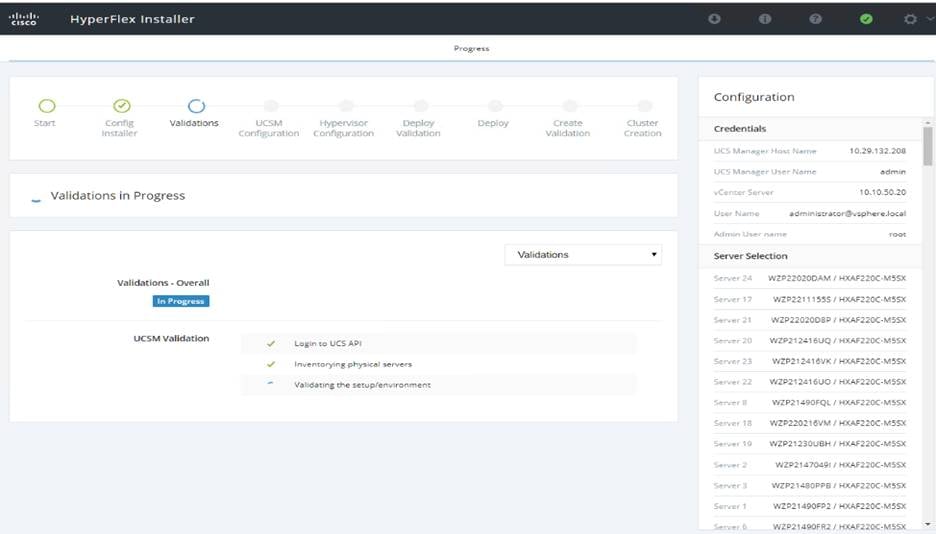Screen dimensions: 936x534
Task: Click the Inventorying physical servers text
Action: (x=353, y=364)
